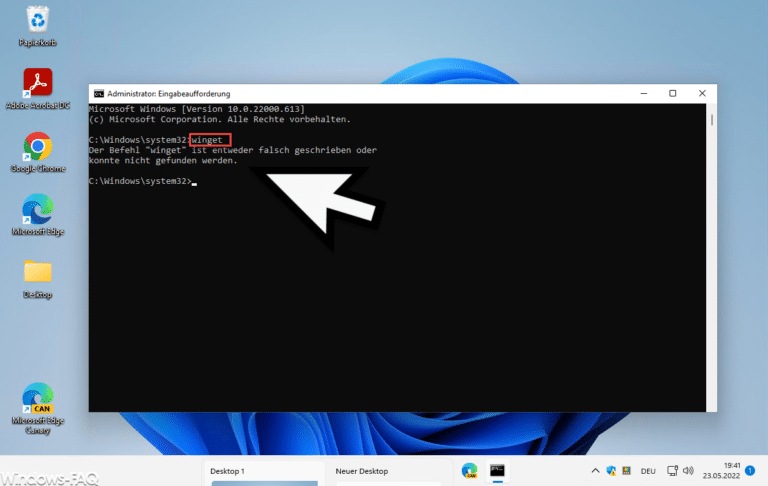Image resolution: width=768 pixels, height=486 pixels.
Task: Open the Windows Security tray icon
Action: (612, 470)
